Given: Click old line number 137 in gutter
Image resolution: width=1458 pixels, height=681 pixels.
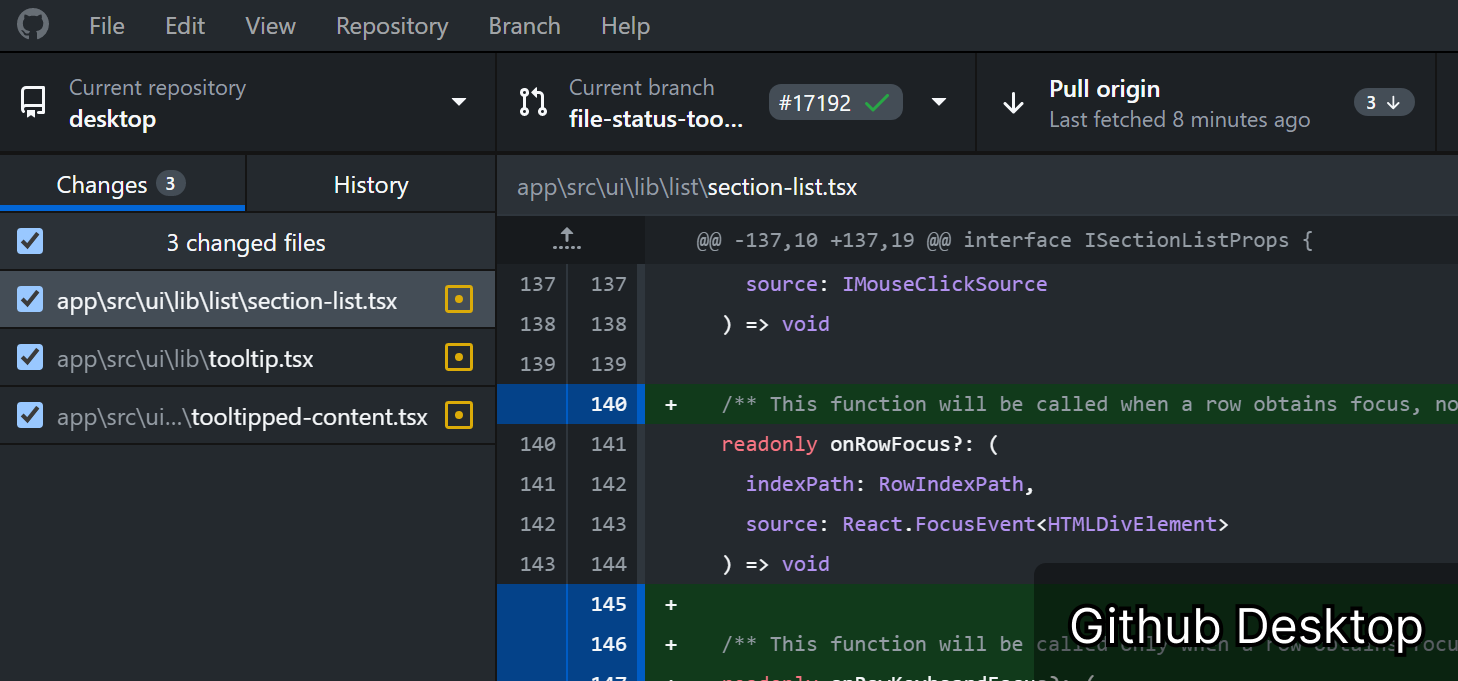Looking at the screenshot, I should pyautogui.click(x=537, y=284).
